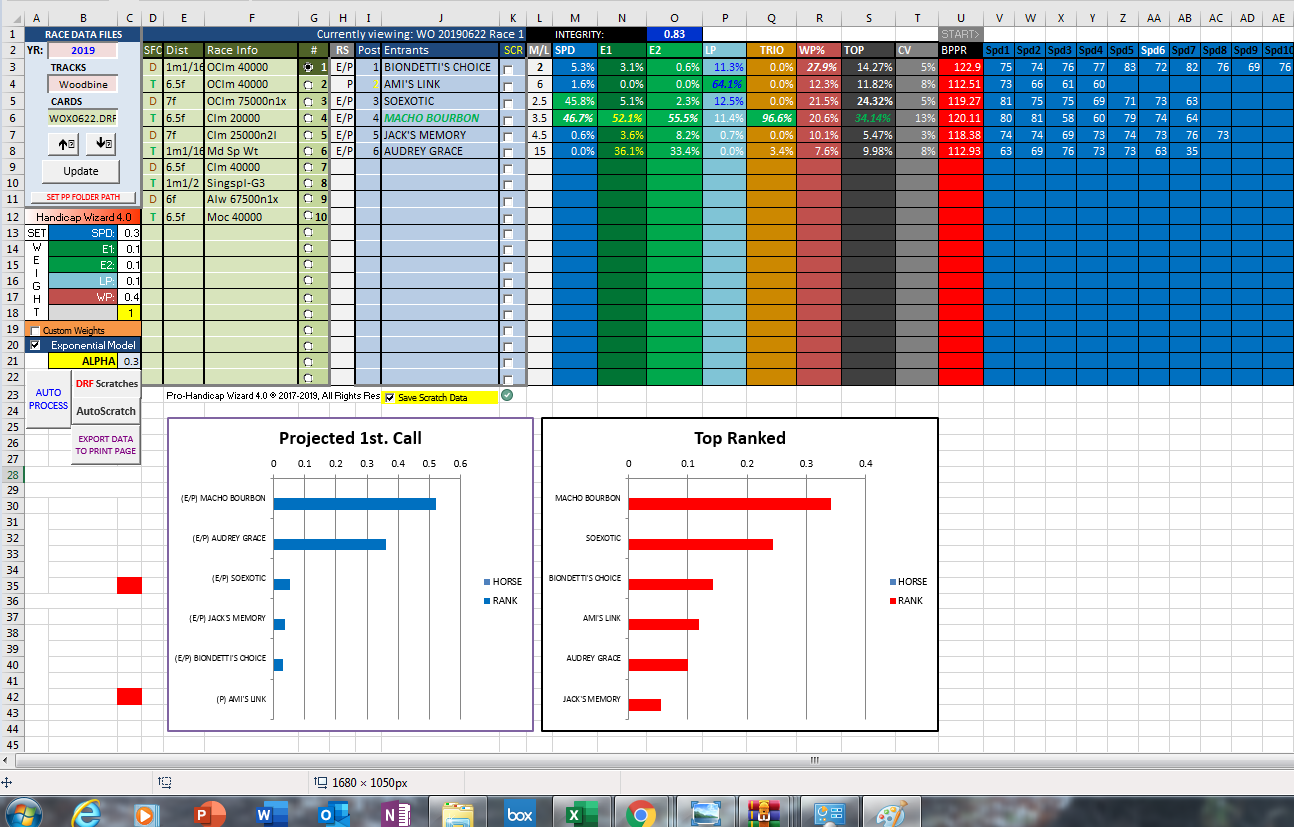The image size is (1294, 827).
Task: Click the DRF Scratches button
Action: [107, 384]
